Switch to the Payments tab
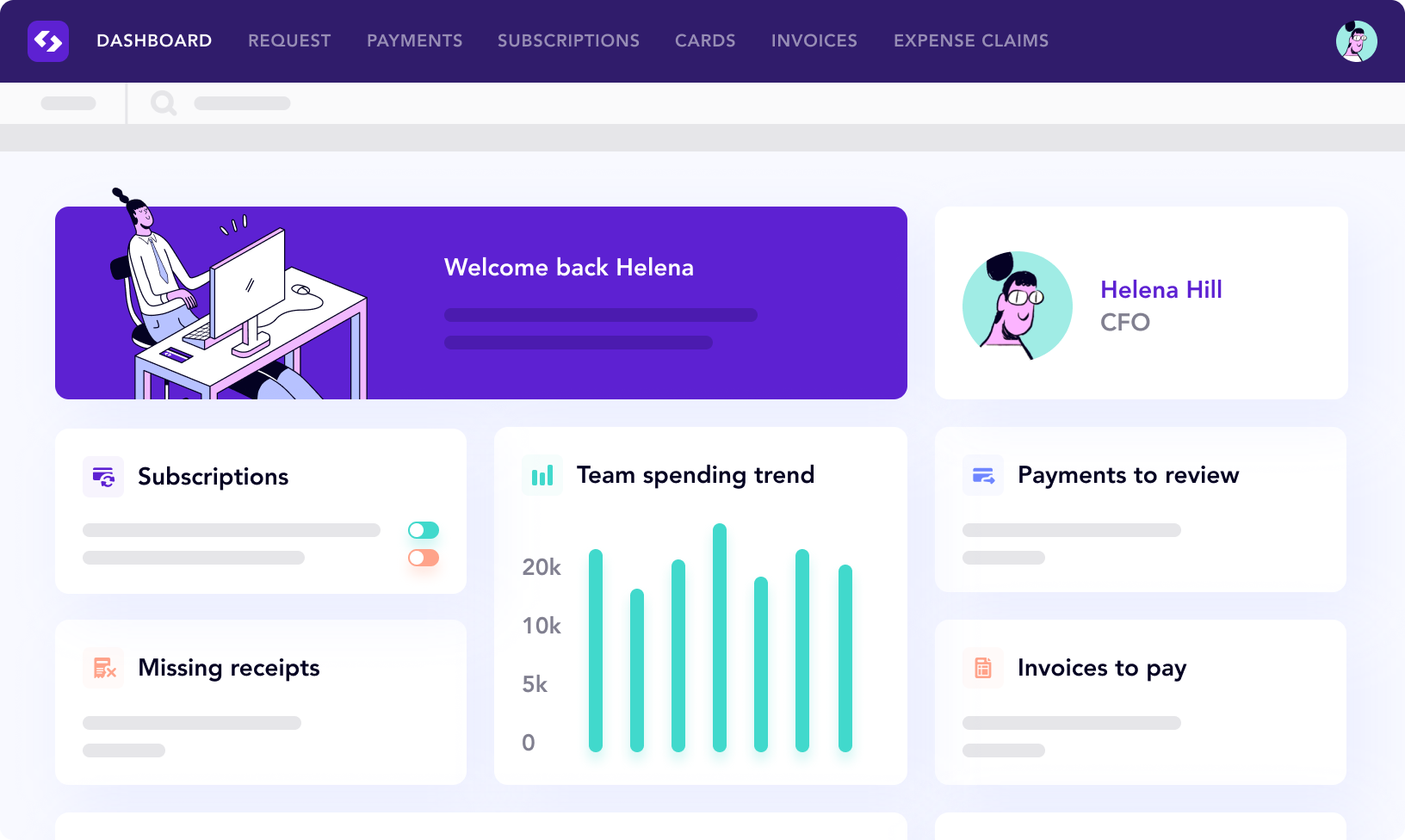The height and width of the screenshot is (840, 1405). click(414, 40)
